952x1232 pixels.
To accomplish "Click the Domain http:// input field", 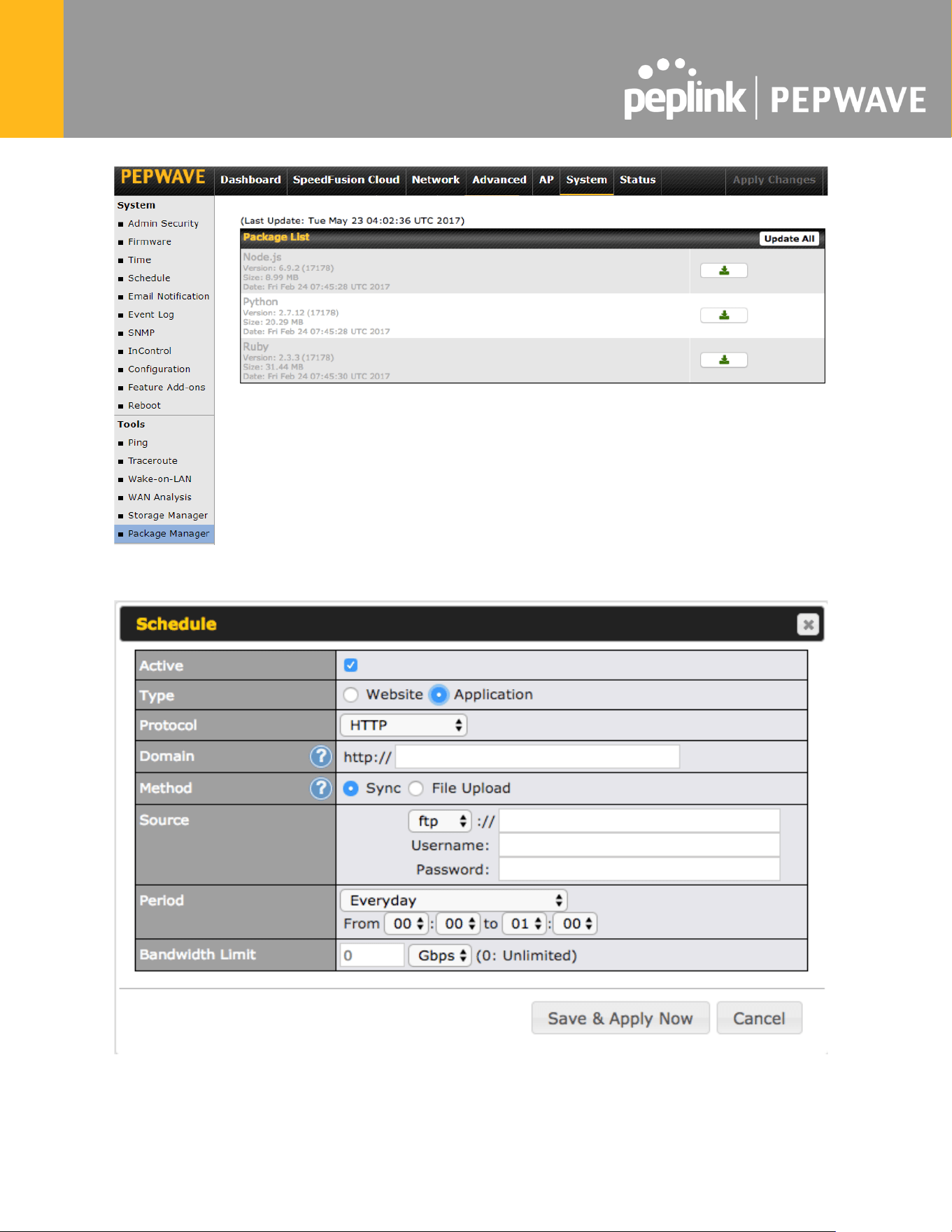I will pyautogui.click(x=537, y=757).
